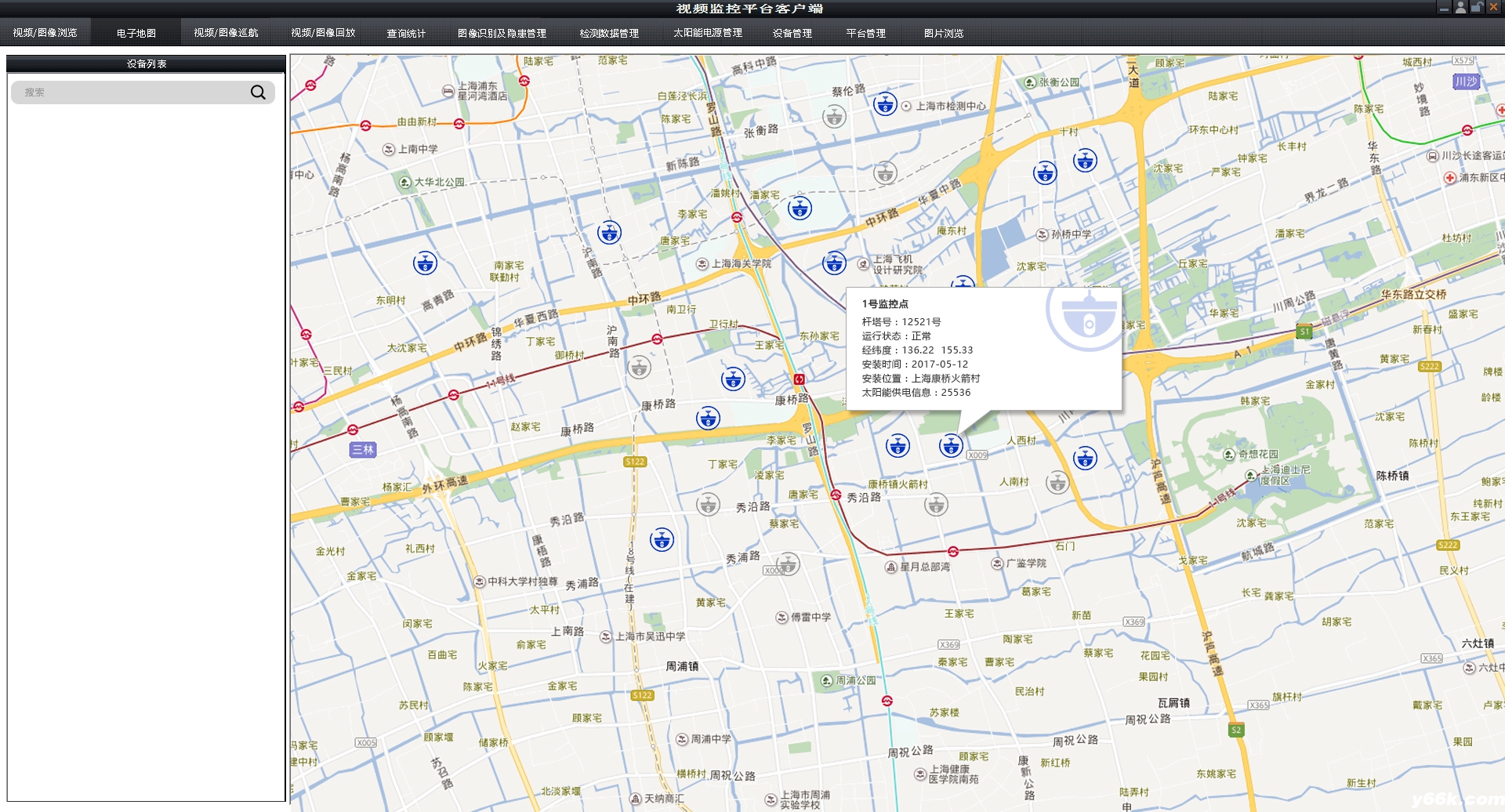This screenshot has height=812, width=1505.
Task: Click the 安装时间：2017-05-12 line
Action: tap(915, 364)
